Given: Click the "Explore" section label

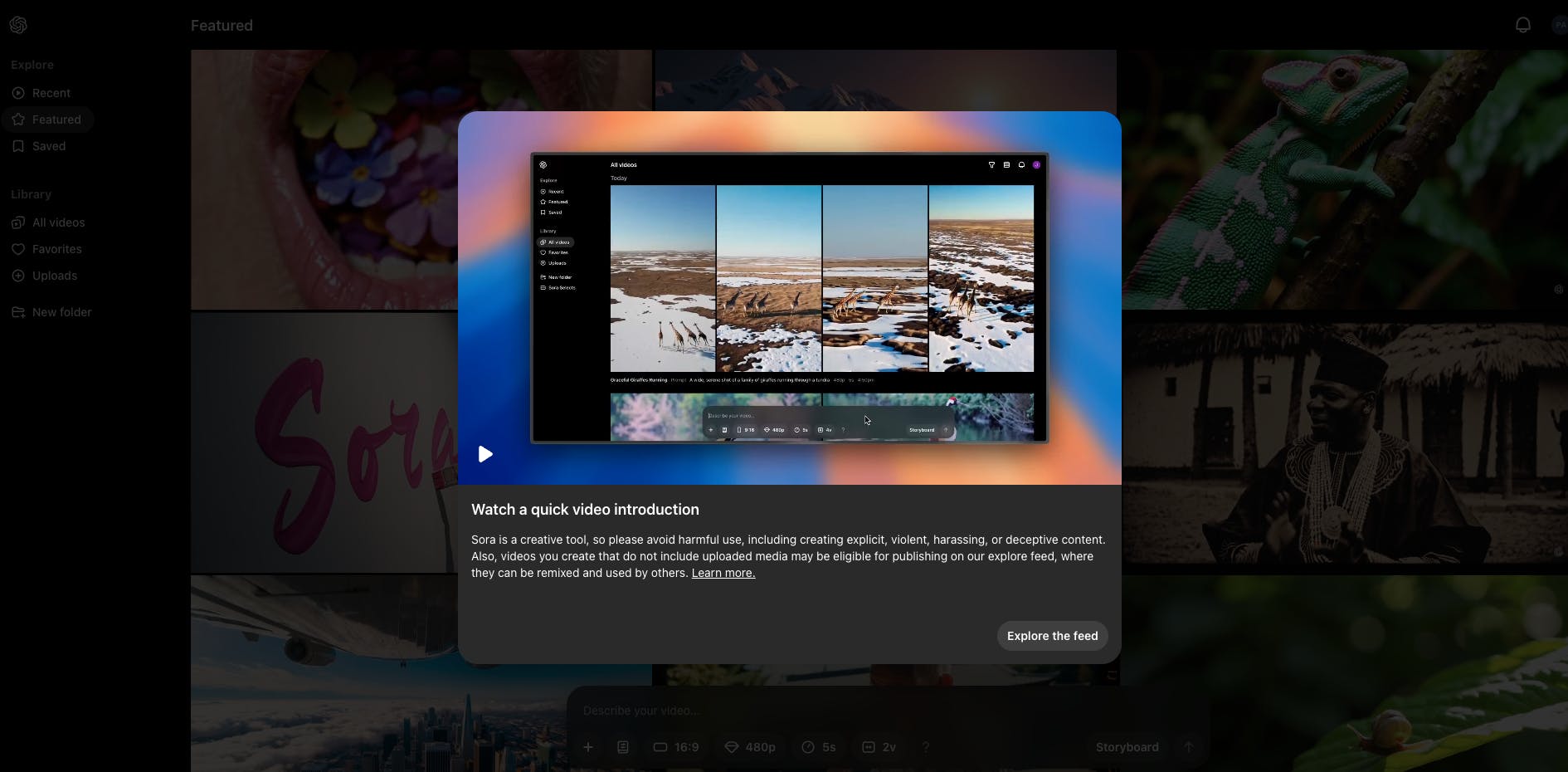Looking at the screenshot, I should click(32, 65).
